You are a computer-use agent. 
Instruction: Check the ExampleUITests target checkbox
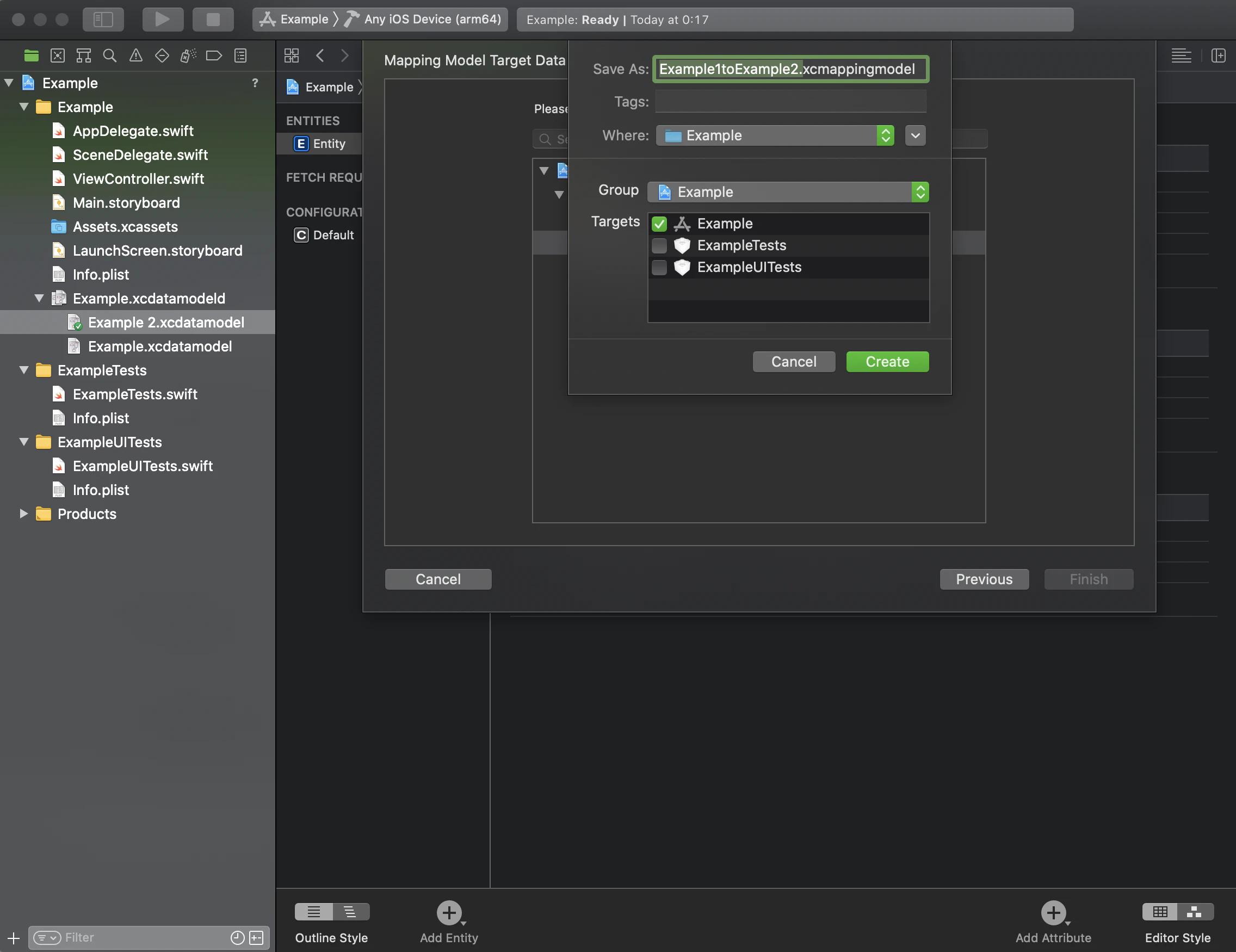659,267
